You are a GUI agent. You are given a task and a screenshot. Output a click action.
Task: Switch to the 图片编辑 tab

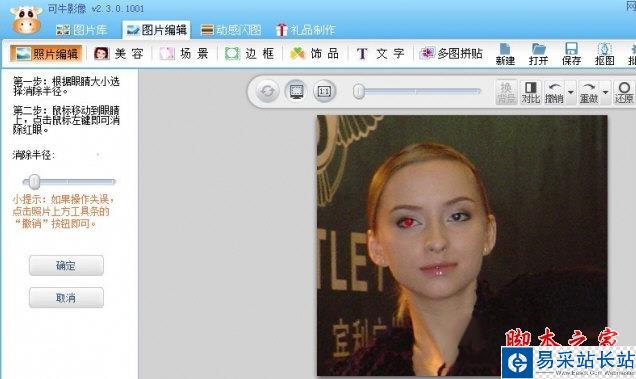point(156,30)
